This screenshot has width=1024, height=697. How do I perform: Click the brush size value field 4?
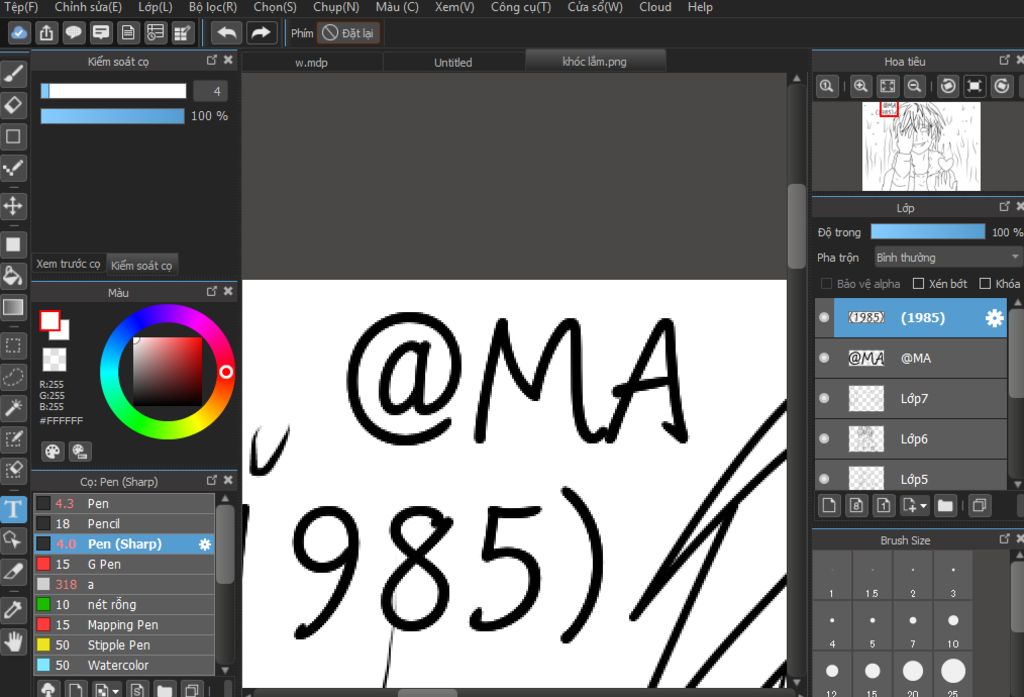click(x=210, y=91)
